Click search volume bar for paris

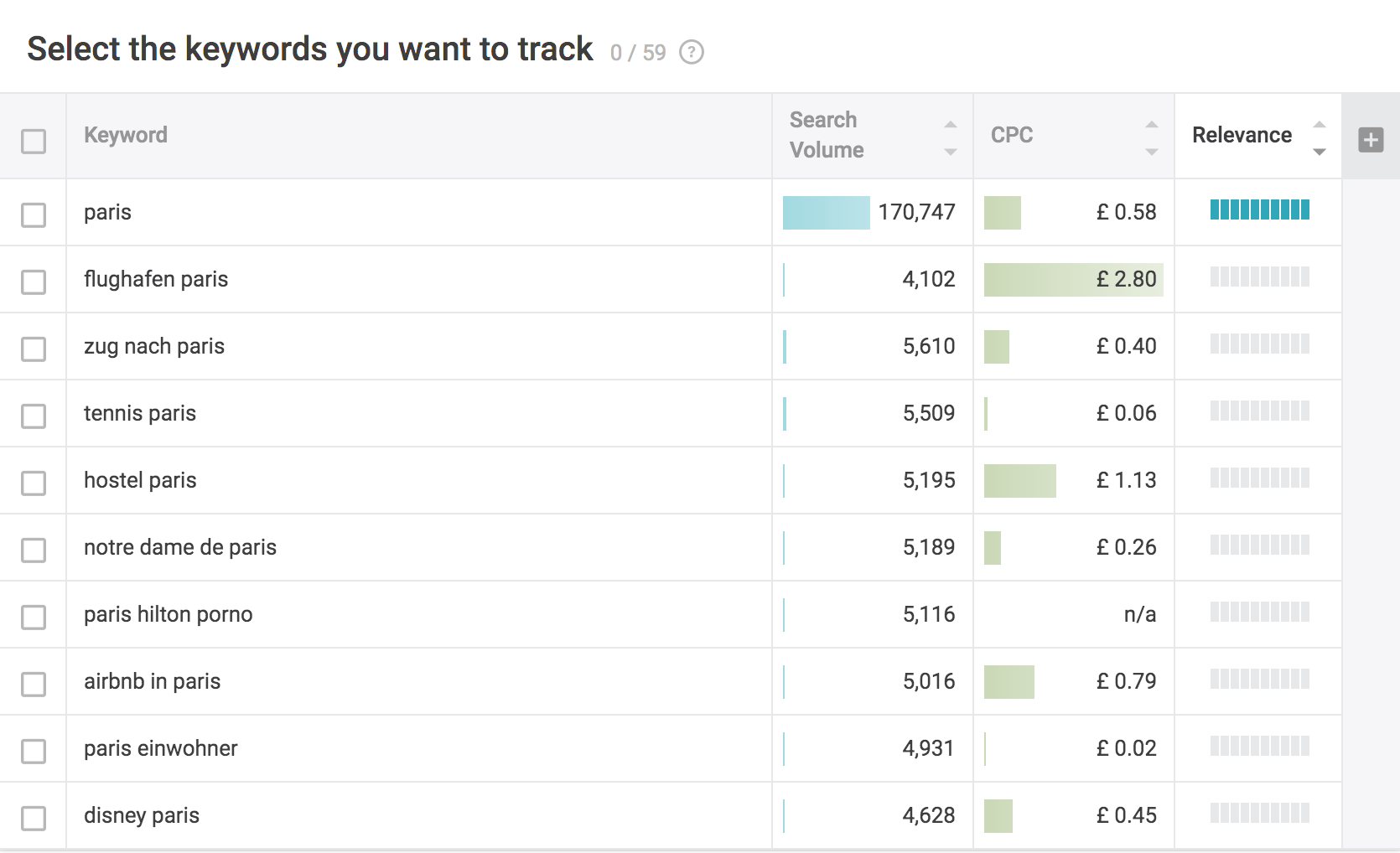click(826, 213)
